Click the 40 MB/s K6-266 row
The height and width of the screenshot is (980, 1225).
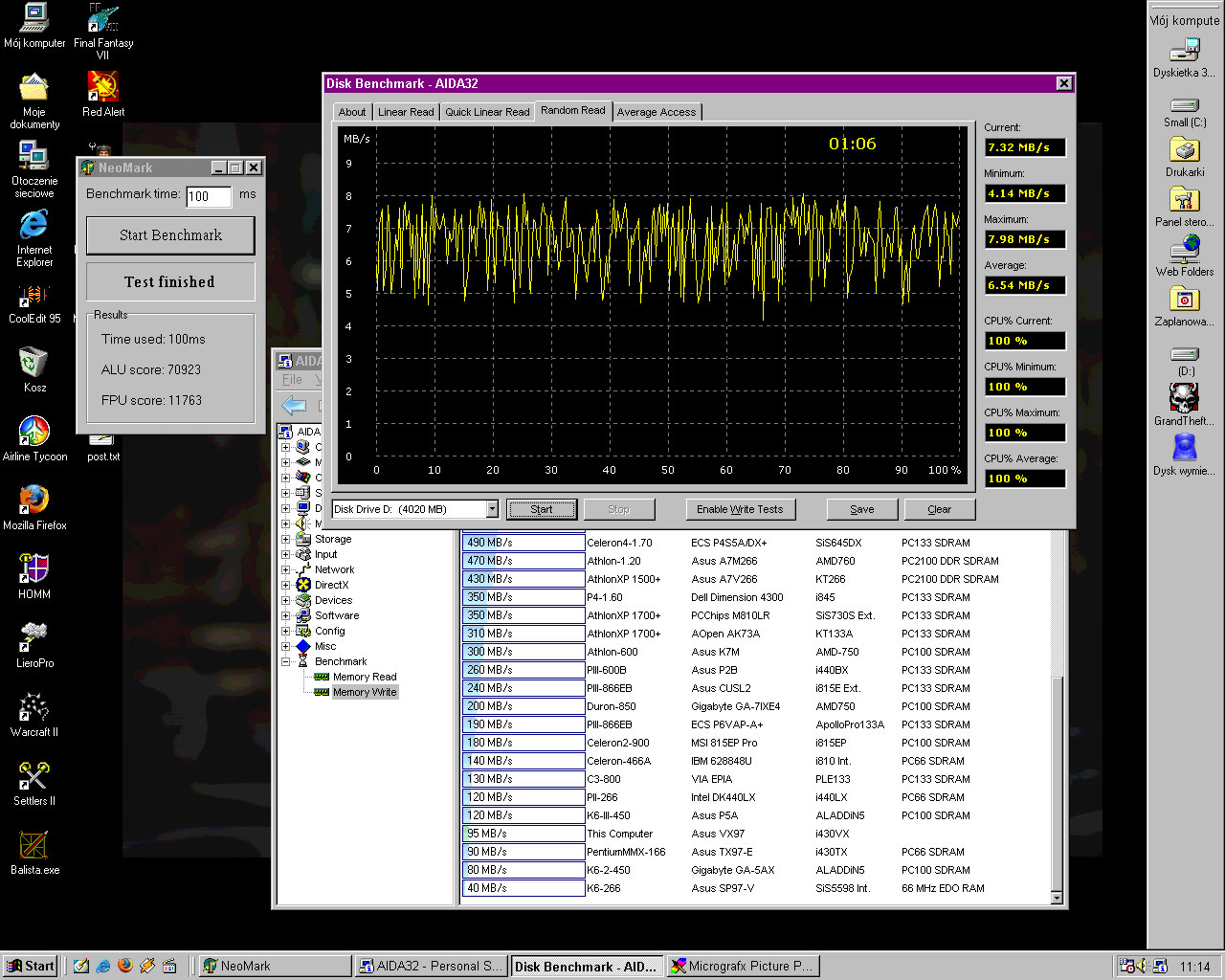(x=756, y=888)
